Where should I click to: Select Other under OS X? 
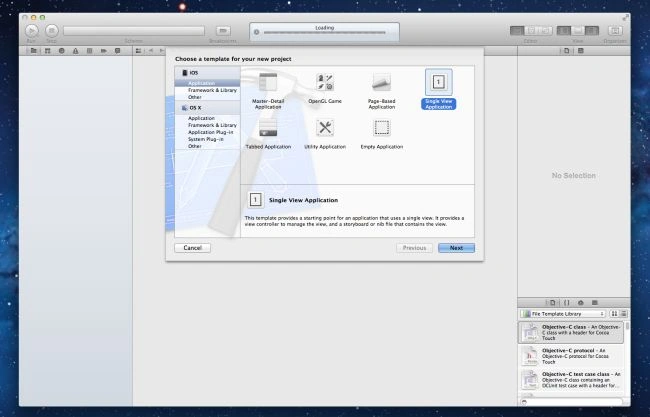194,146
